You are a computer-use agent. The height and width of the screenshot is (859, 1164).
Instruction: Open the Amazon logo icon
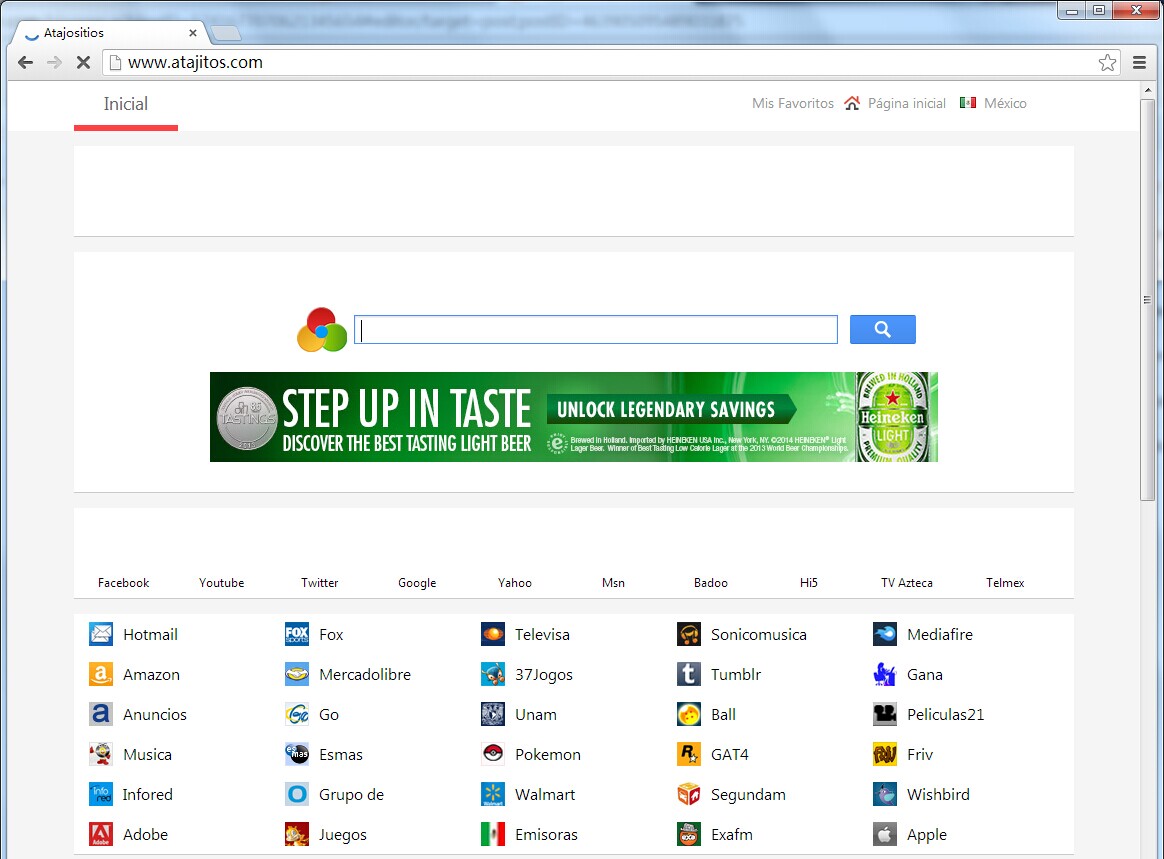[x=101, y=674]
